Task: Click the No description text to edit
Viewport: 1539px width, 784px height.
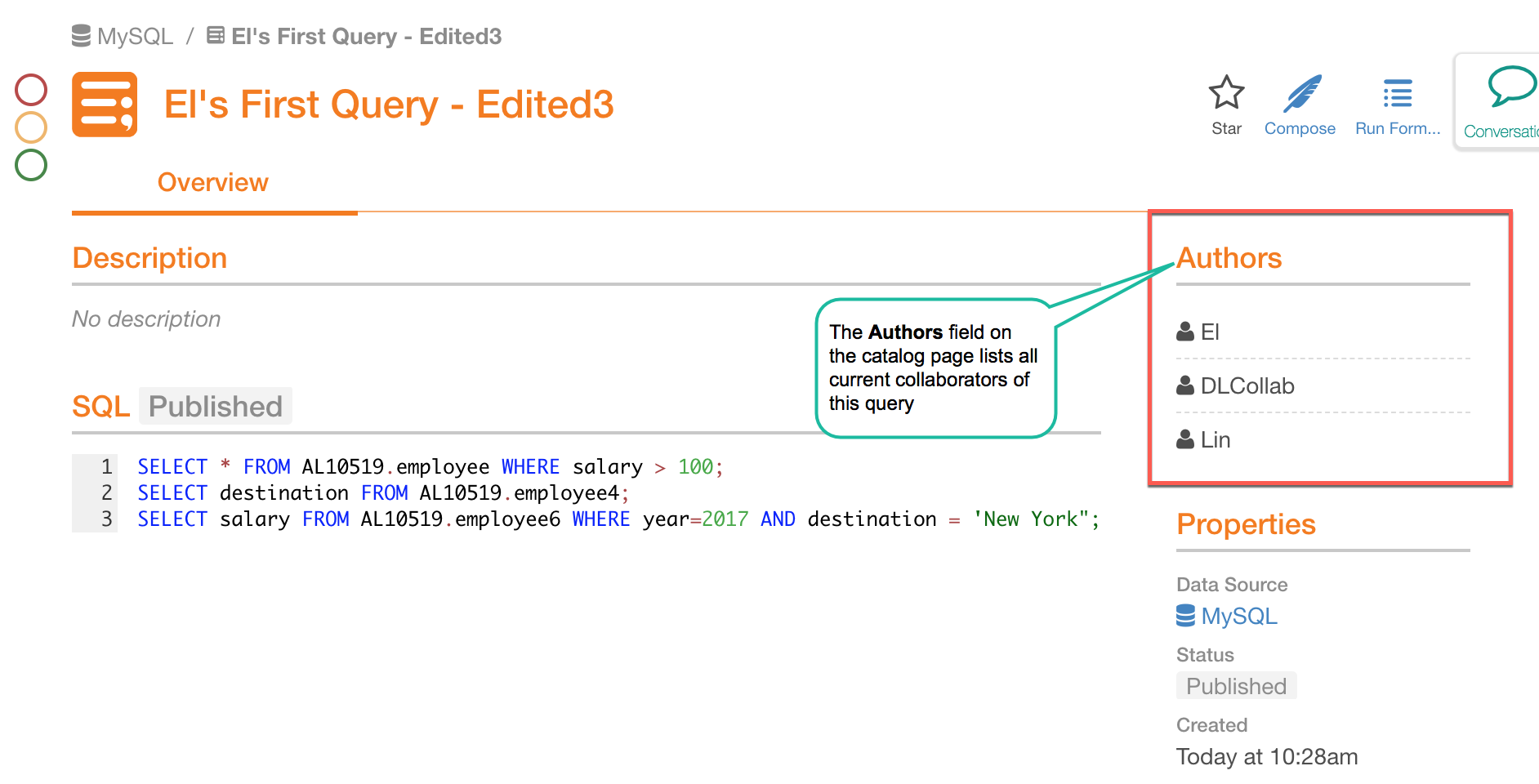Action: tap(146, 318)
